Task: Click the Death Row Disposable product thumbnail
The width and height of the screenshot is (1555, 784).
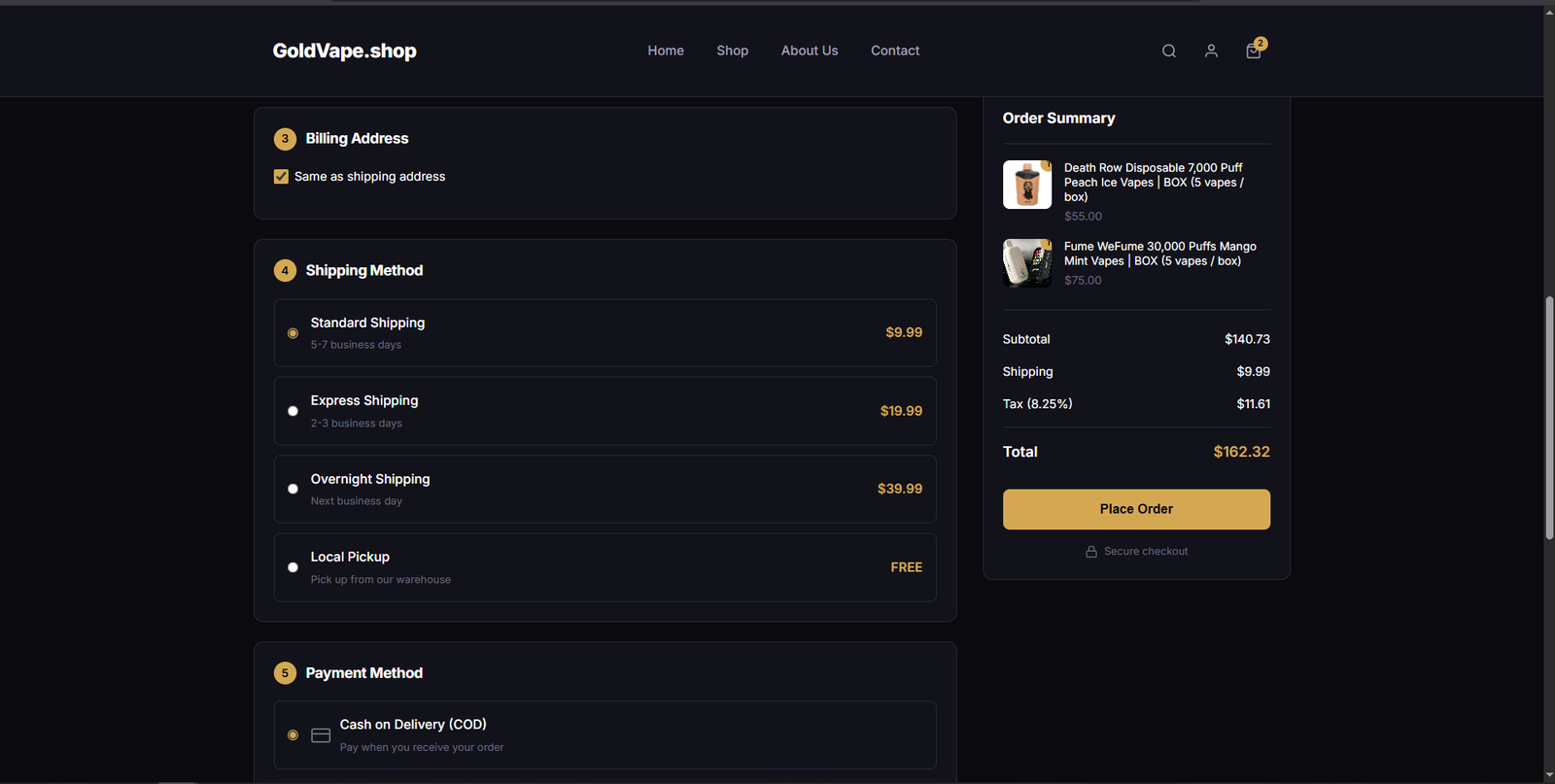Action: pos(1027,185)
